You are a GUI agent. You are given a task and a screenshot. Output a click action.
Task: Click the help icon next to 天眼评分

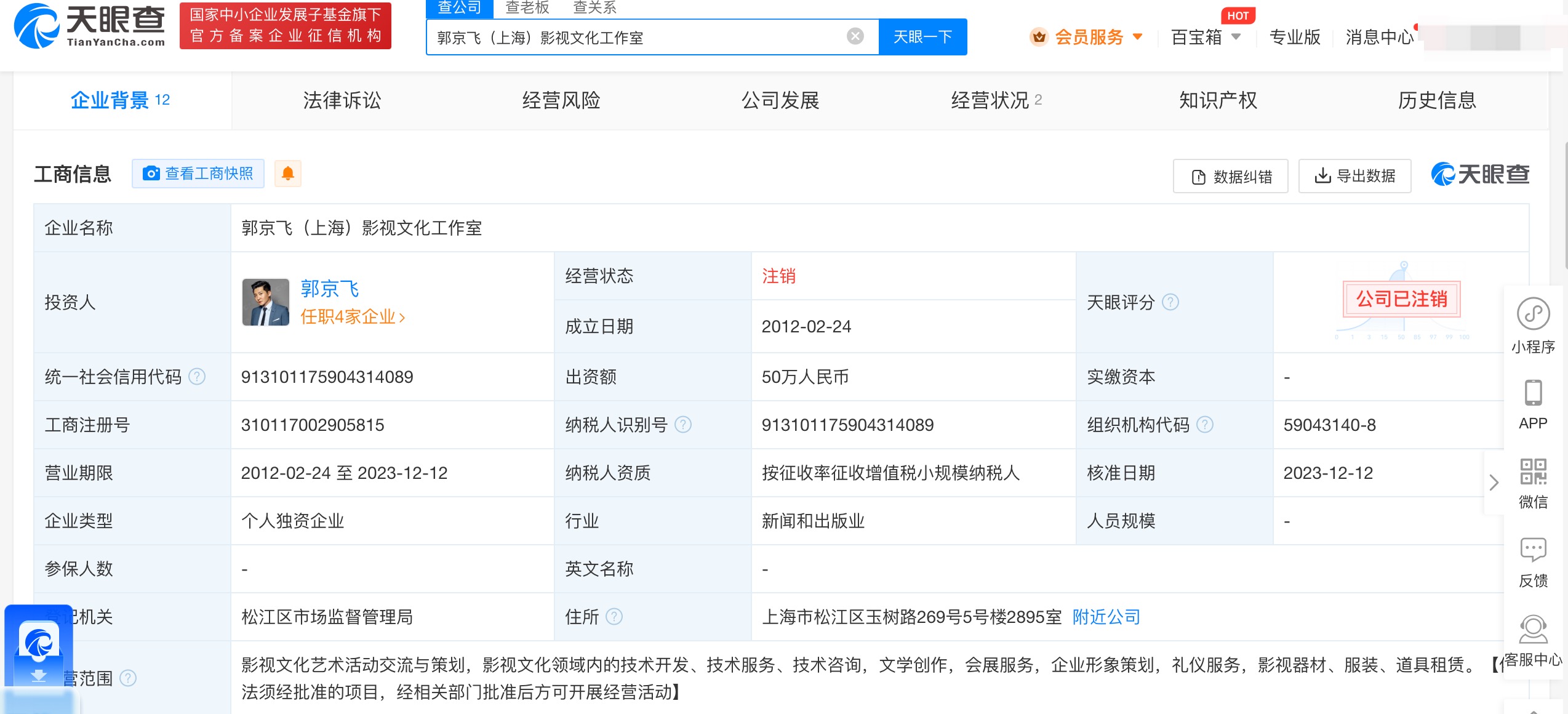tap(1170, 302)
